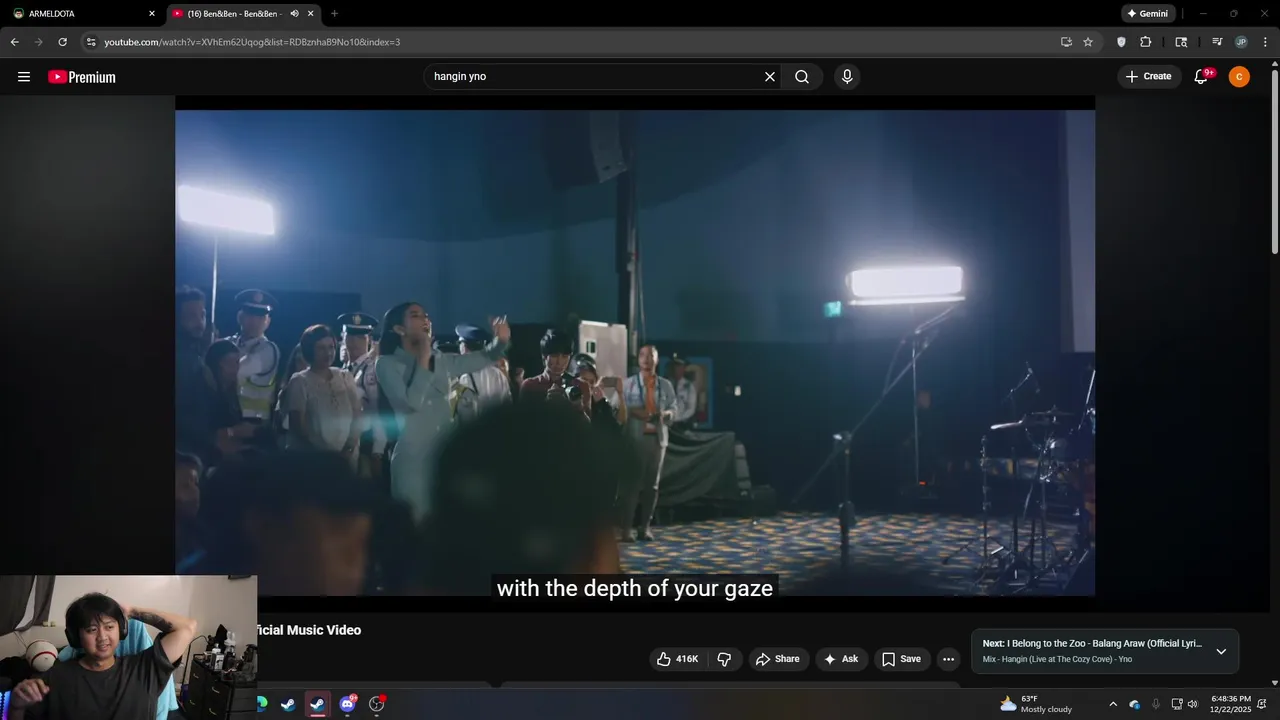Viewport: 1280px width, 720px height.
Task: Open a new browser tab
Action: (334, 14)
